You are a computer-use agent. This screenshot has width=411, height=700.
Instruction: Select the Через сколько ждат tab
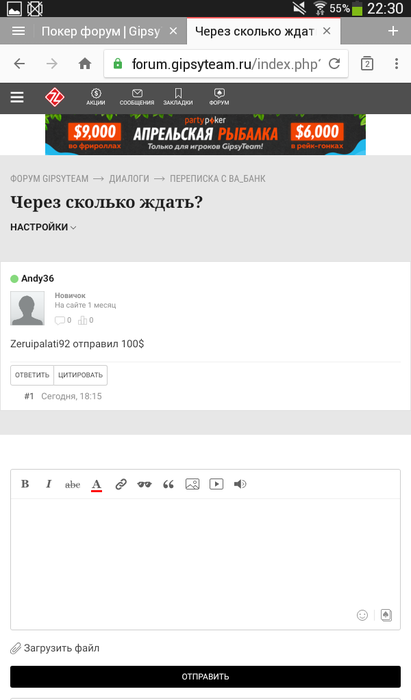tap(254, 31)
